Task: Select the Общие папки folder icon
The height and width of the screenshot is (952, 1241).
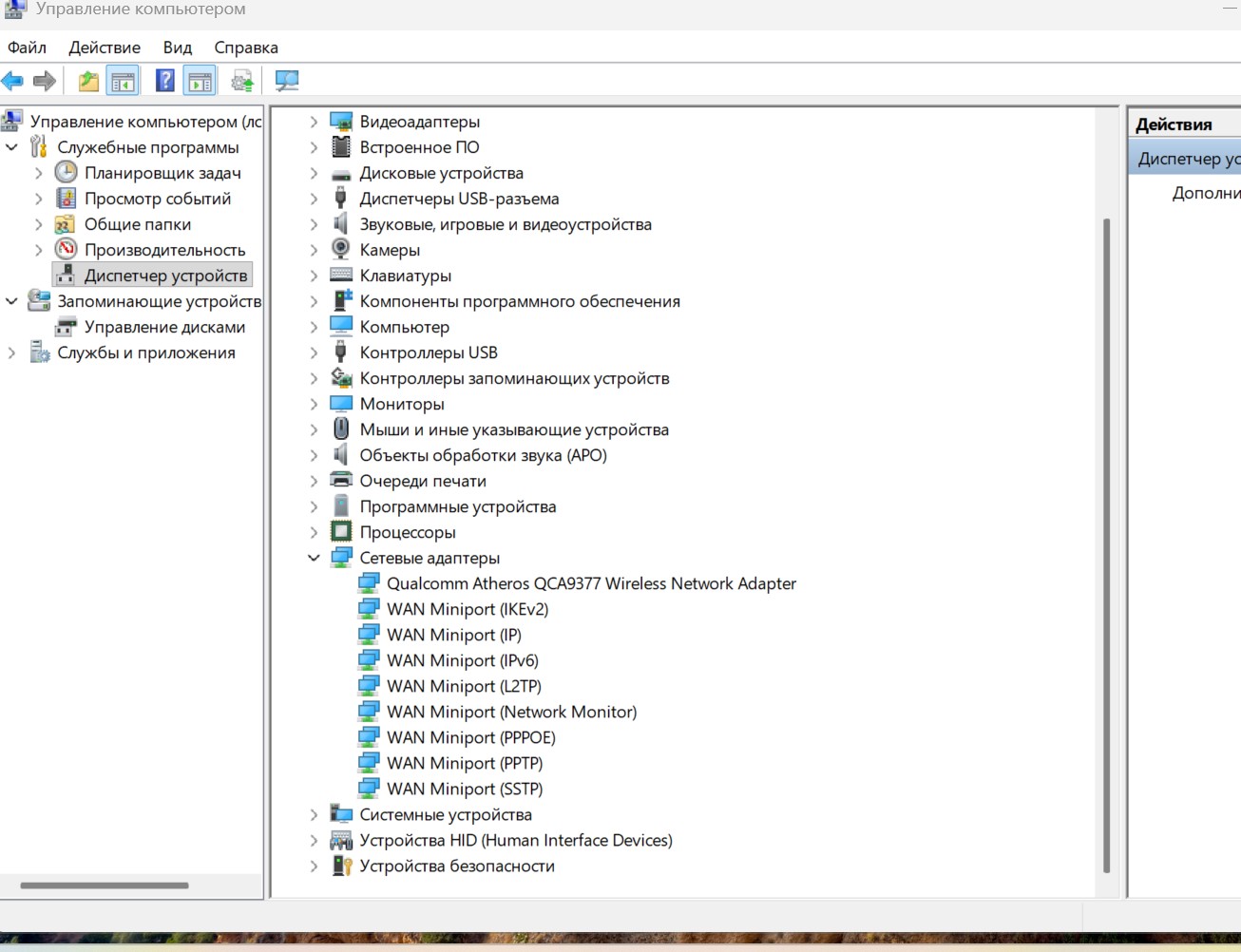Action: coord(66,224)
